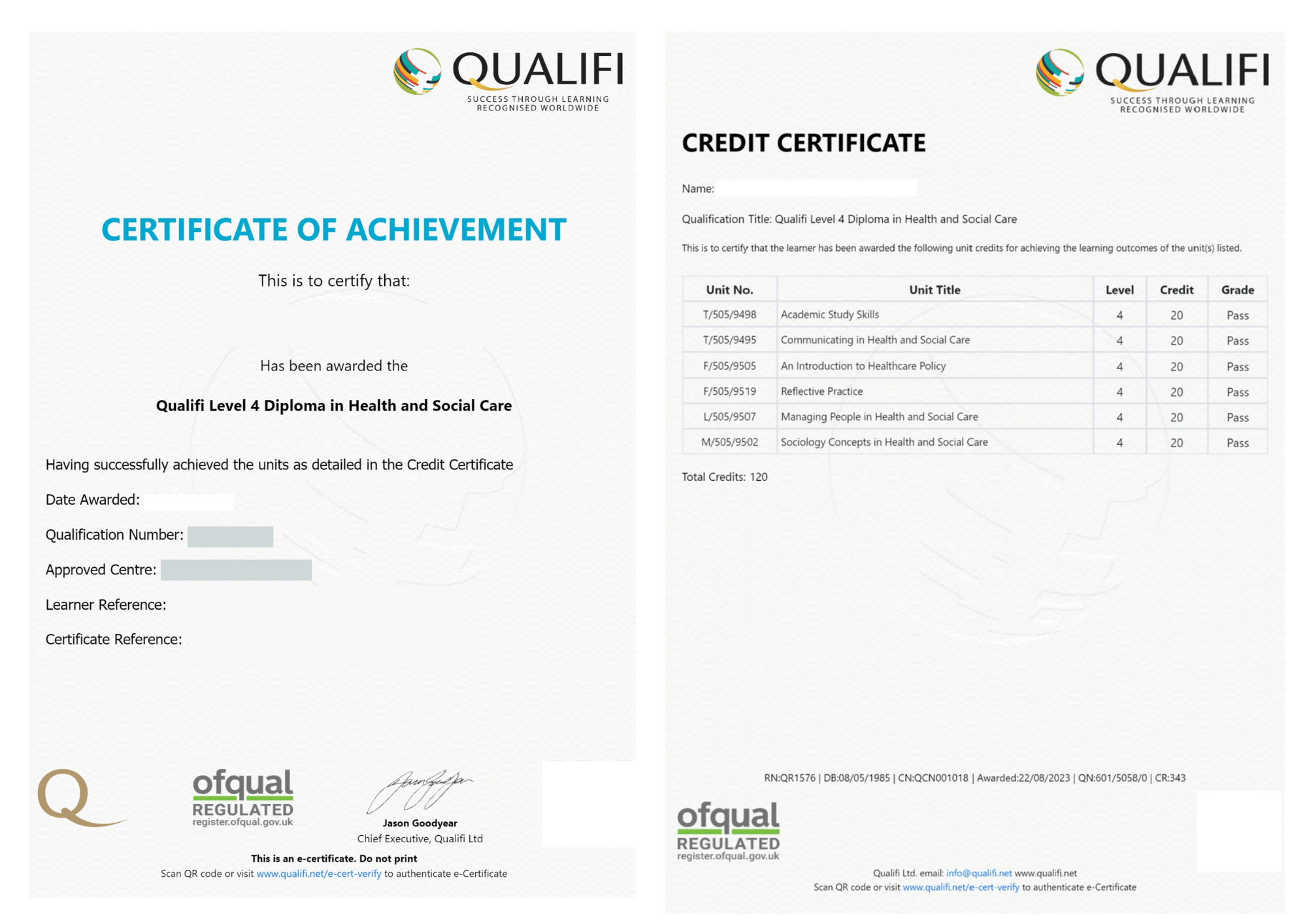Click ofqual Regulated logo on Credit Certificate
Screen dimensions: 1307x924
pyautogui.click(x=728, y=831)
